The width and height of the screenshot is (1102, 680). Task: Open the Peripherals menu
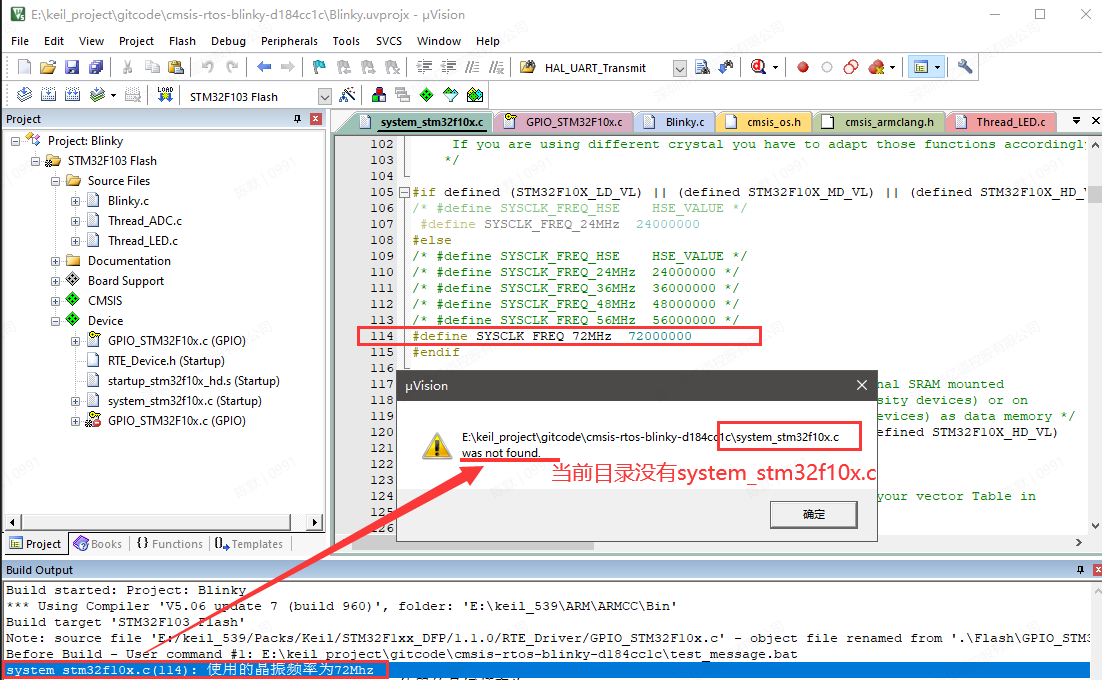(289, 41)
